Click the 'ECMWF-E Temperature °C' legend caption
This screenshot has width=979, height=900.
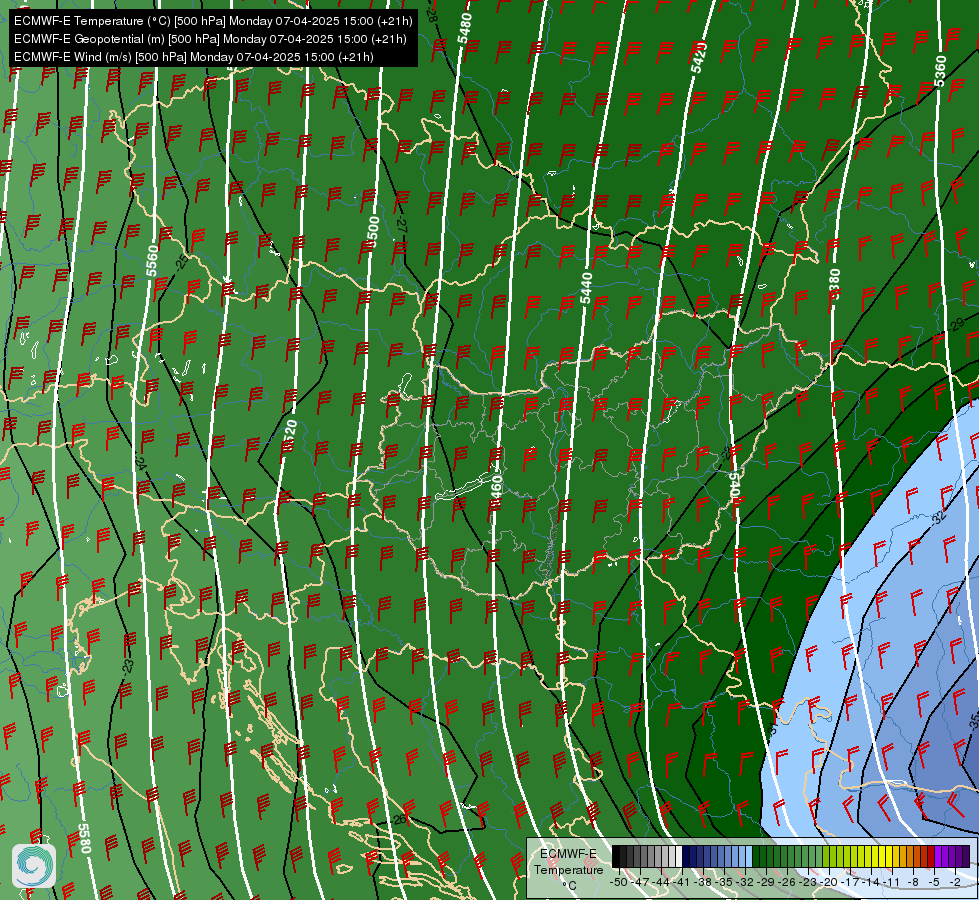(x=569, y=869)
